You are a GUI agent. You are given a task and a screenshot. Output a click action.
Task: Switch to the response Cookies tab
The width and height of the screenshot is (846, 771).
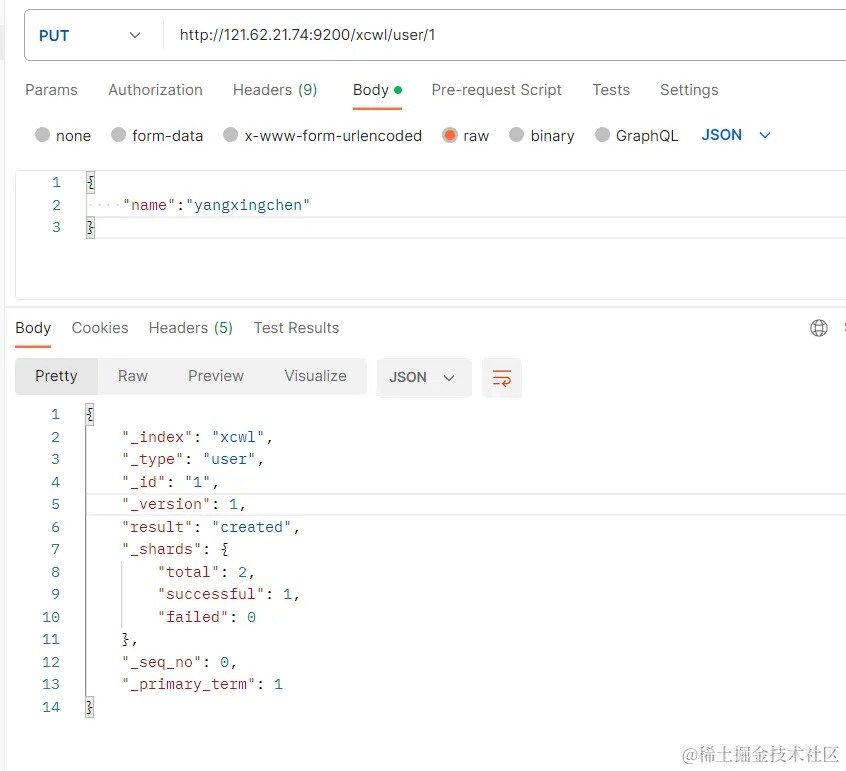click(100, 328)
